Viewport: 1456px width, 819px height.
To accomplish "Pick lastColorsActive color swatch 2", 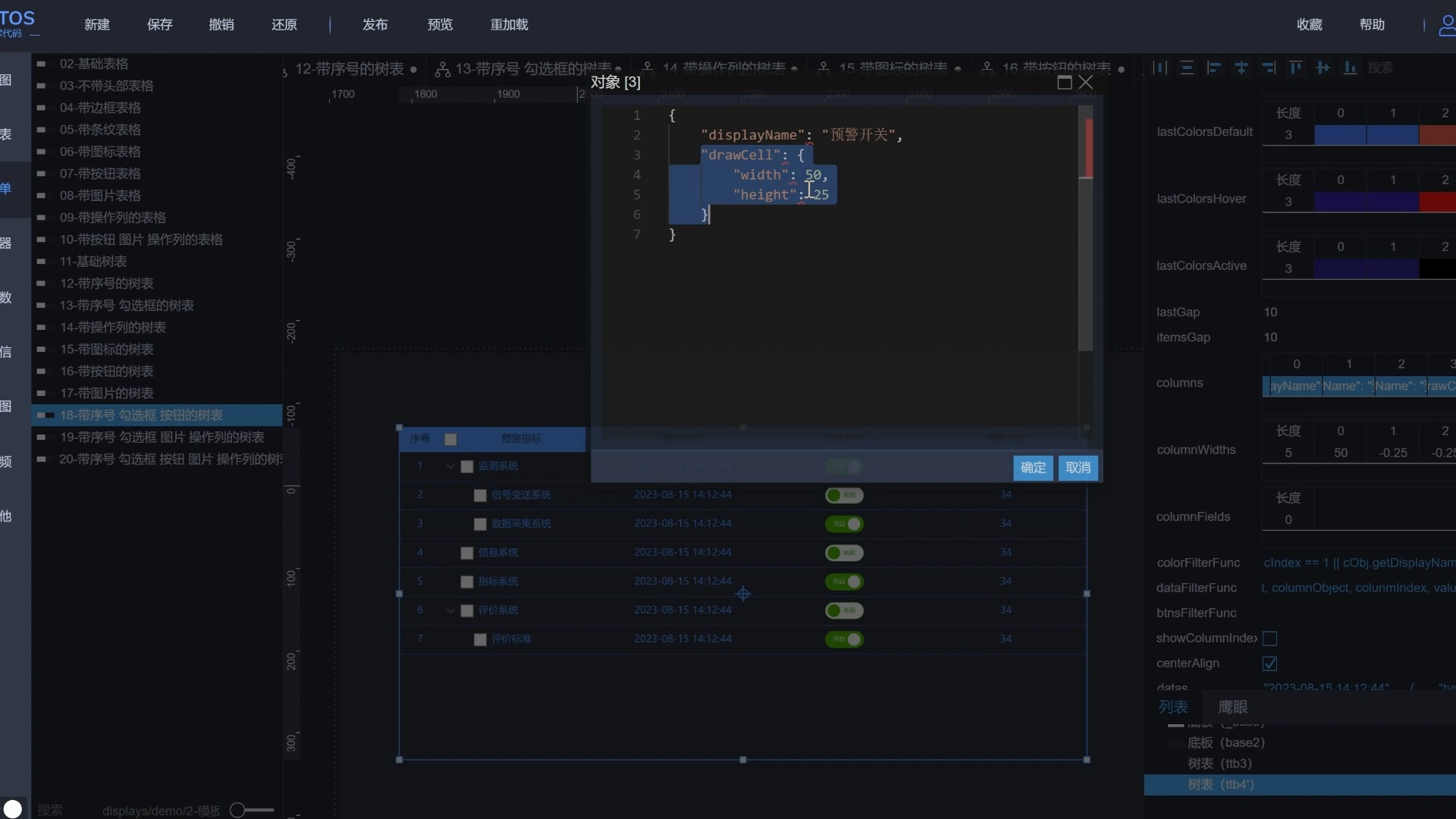I will 1438,268.
